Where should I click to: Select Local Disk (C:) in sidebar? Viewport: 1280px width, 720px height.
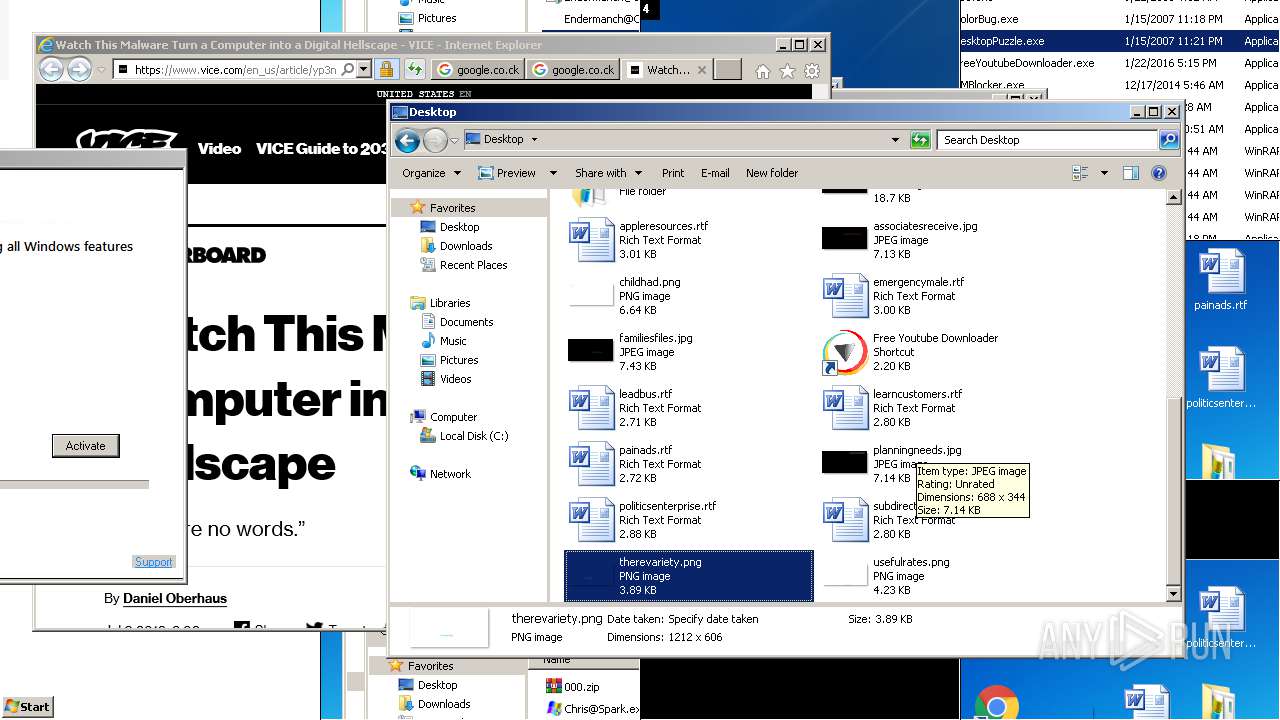pos(473,436)
